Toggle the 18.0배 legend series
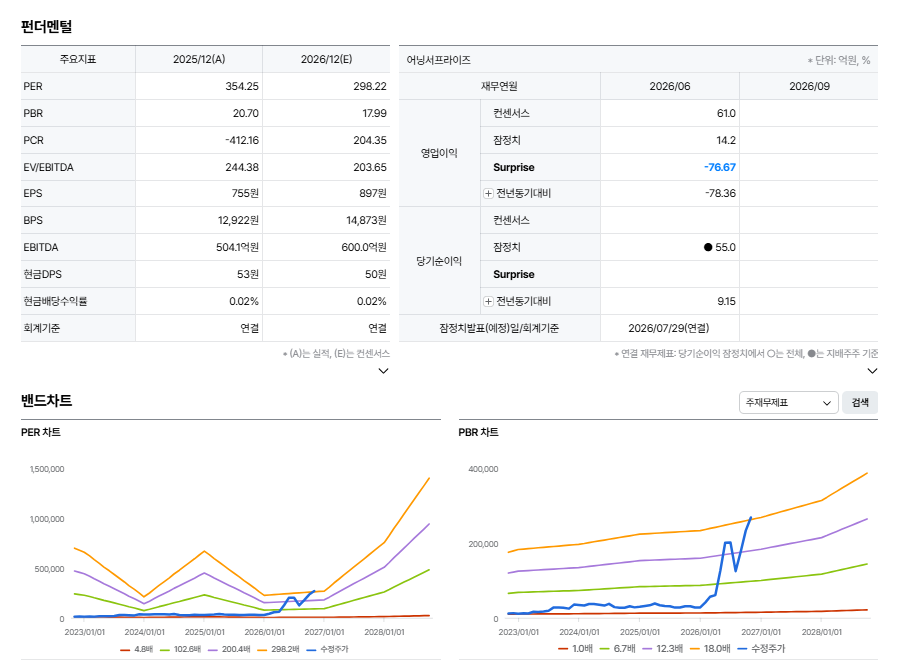This screenshot has width=897, height=667. (x=710, y=649)
